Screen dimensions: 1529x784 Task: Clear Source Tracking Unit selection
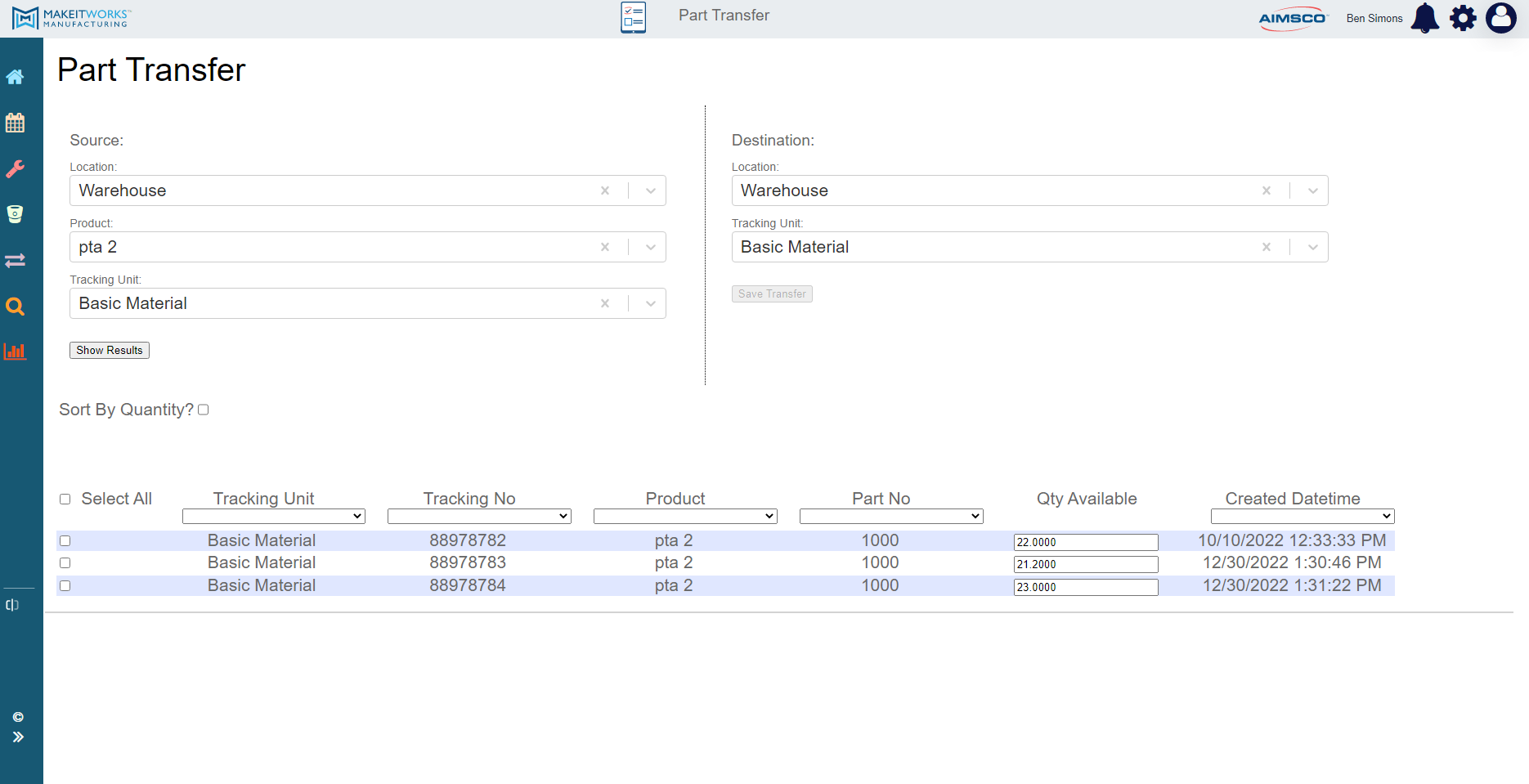point(605,303)
